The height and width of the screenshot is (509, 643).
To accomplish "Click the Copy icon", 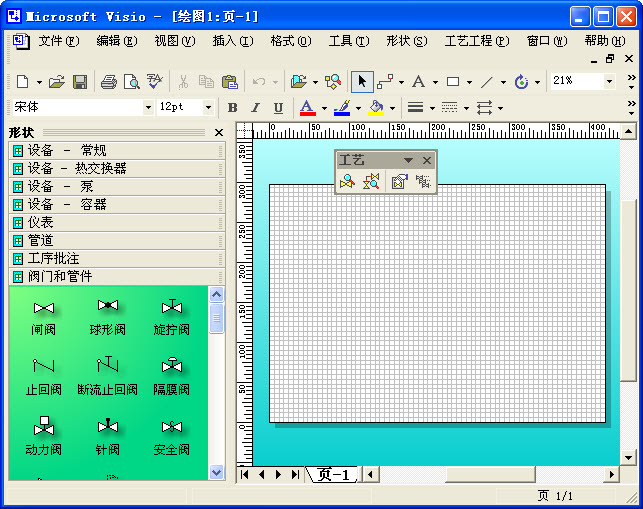I will (206, 82).
